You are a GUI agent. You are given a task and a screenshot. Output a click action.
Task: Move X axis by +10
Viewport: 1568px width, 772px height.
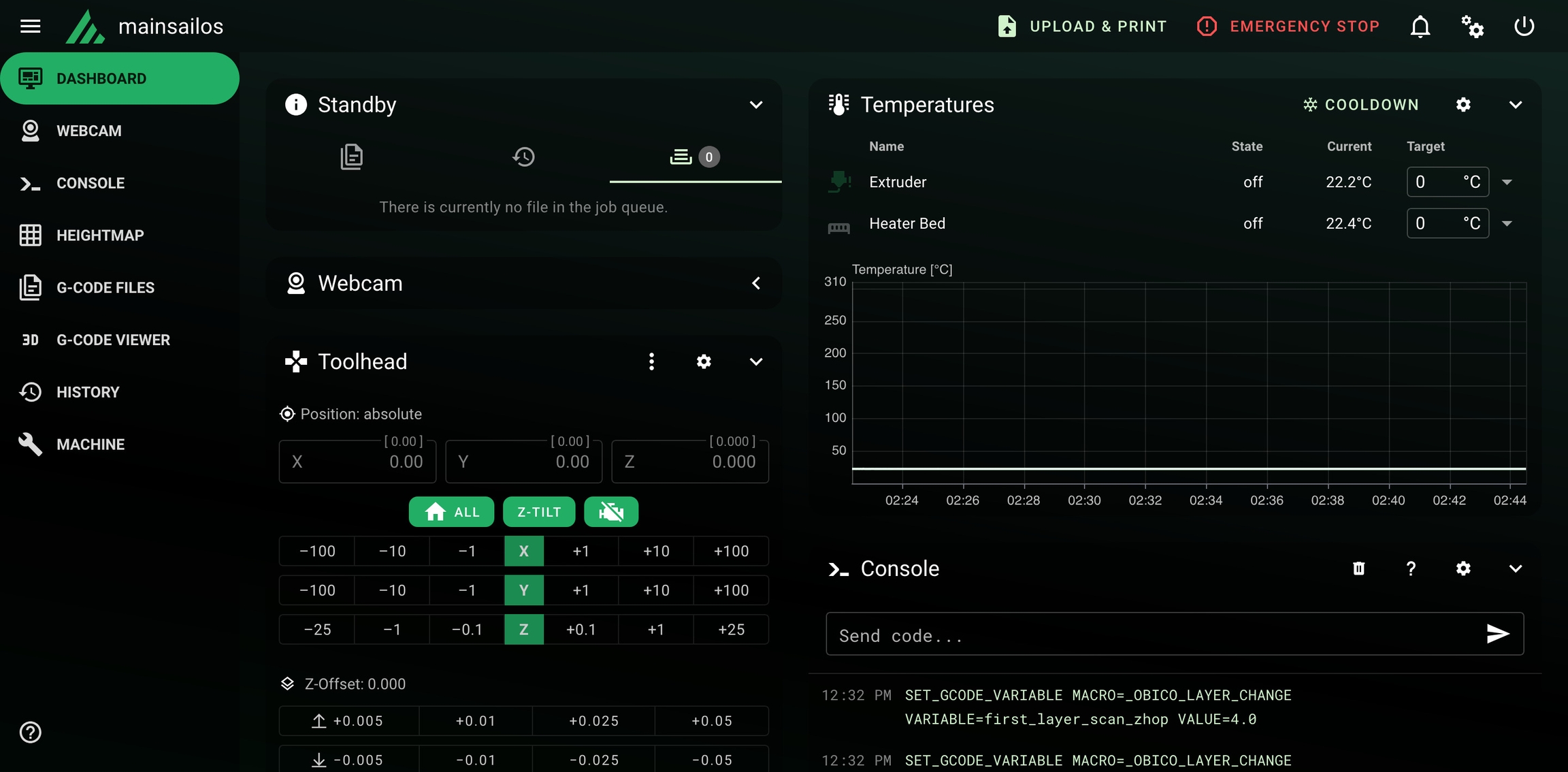[x=656, y=551]
